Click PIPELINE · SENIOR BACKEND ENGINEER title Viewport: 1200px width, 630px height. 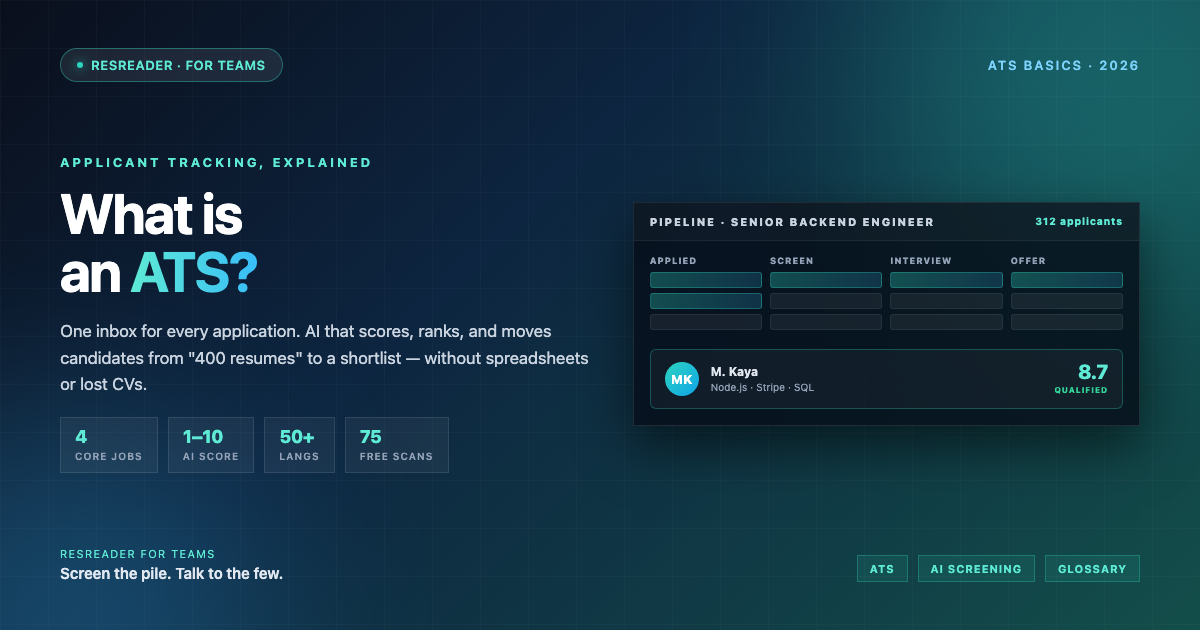pyautogui.click(x=792, y=222)
